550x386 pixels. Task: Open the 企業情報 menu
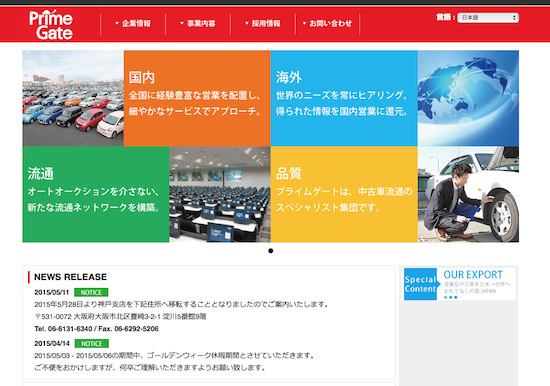click(x=133, y=24)
